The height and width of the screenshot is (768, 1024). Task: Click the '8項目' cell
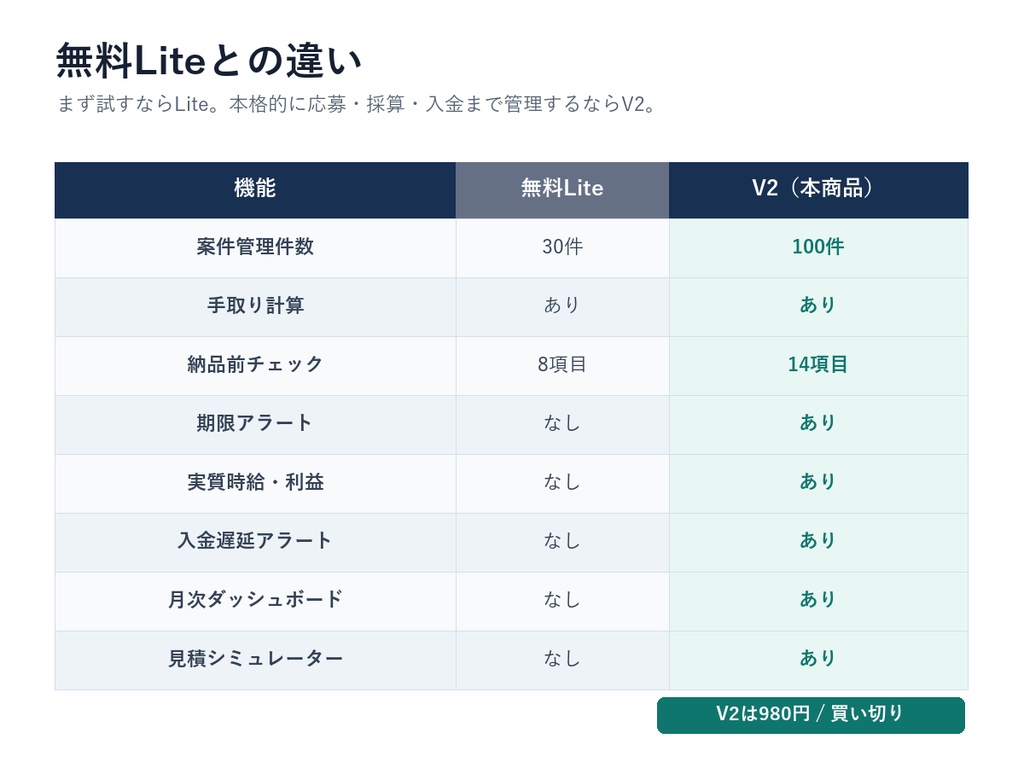[562, 364]
